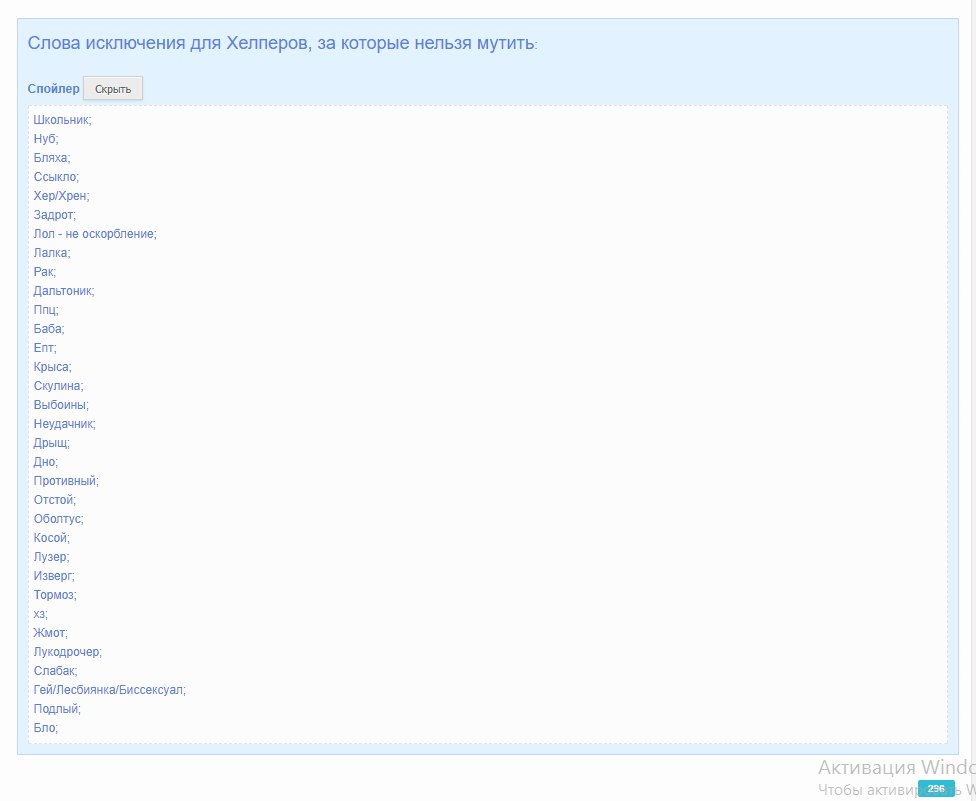
Task: Click the Спойлер label
Action: [54, 88]
